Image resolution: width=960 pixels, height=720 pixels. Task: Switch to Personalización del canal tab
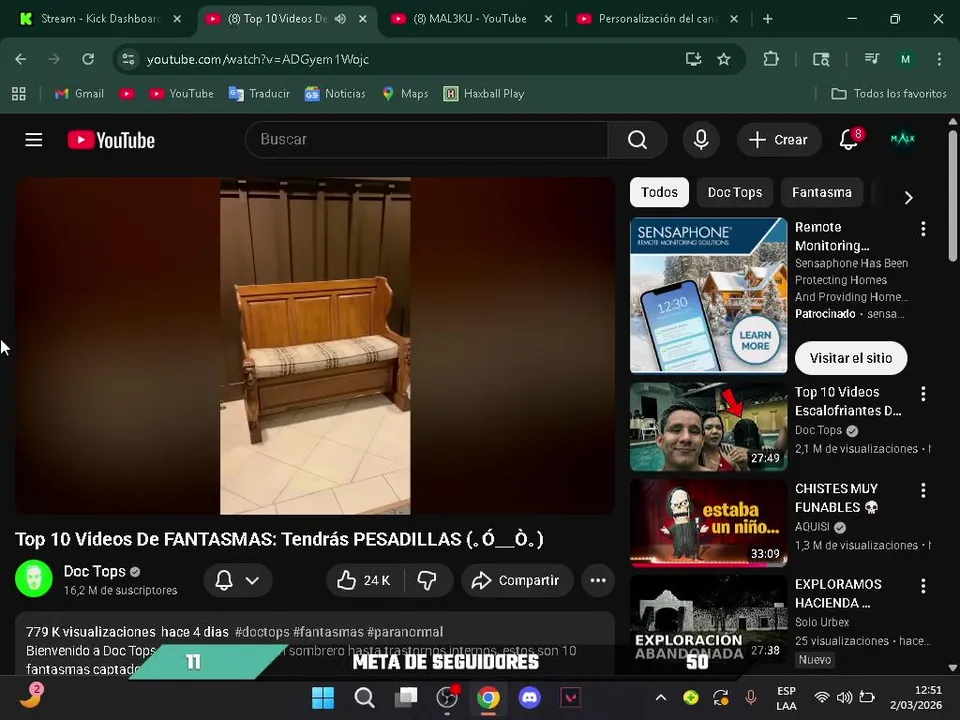pos(656,19)
